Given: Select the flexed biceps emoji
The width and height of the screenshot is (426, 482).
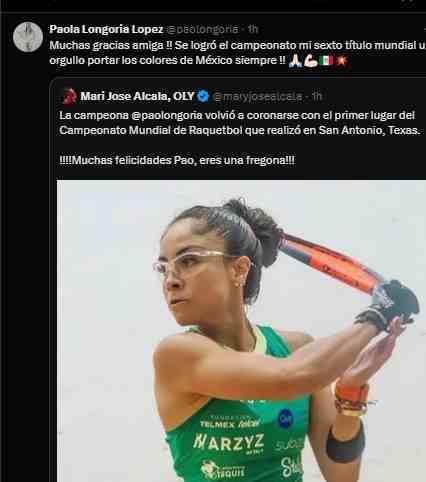Looking at the screenshot, I should (311, 61).
